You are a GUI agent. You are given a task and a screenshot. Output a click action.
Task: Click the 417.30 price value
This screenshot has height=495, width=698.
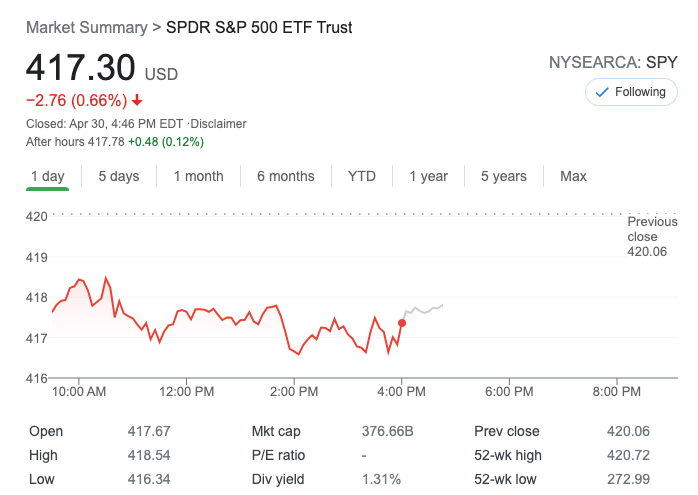click(x=80, y=68)
